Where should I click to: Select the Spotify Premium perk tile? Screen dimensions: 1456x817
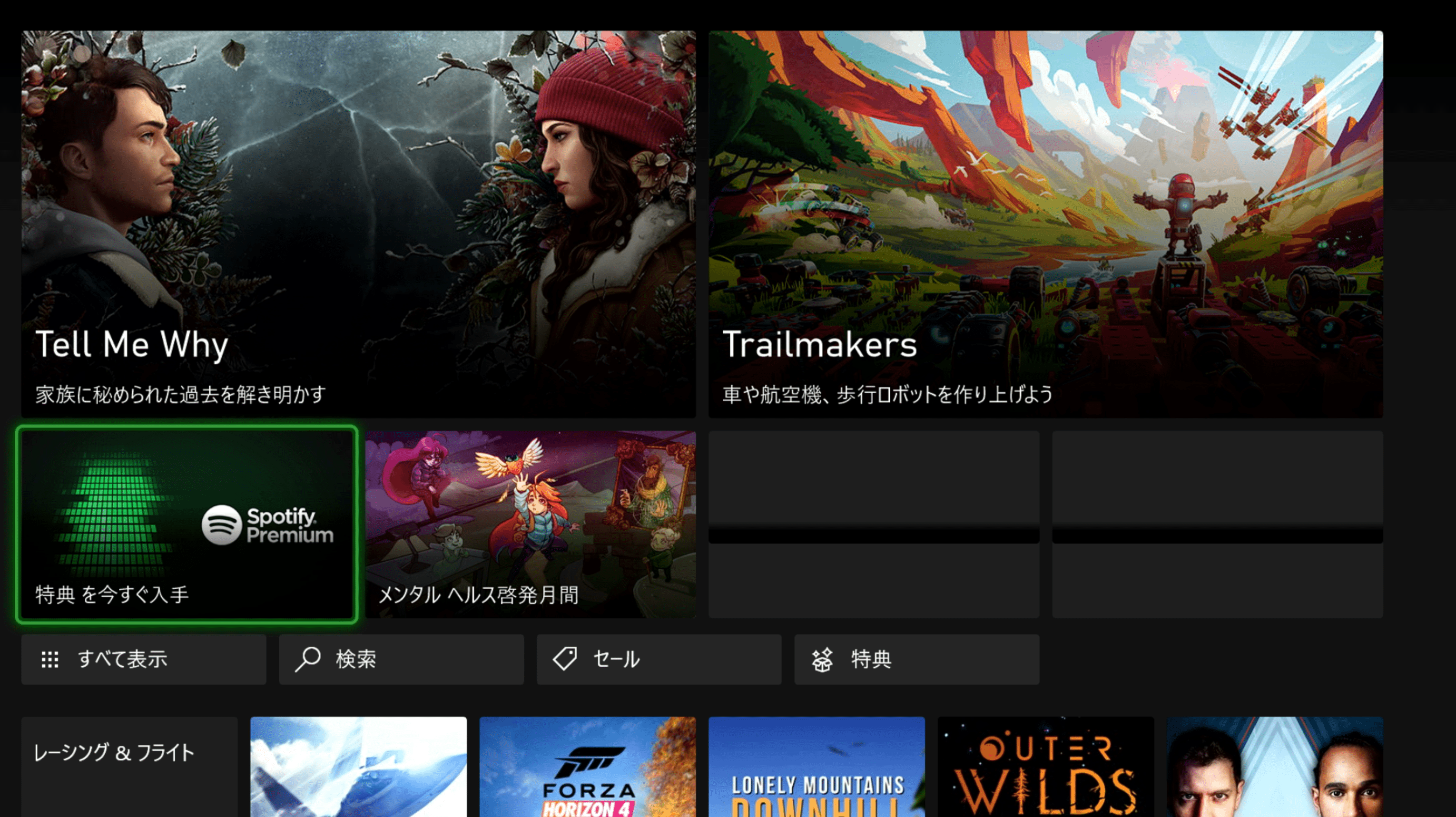[x=187, y=525]
